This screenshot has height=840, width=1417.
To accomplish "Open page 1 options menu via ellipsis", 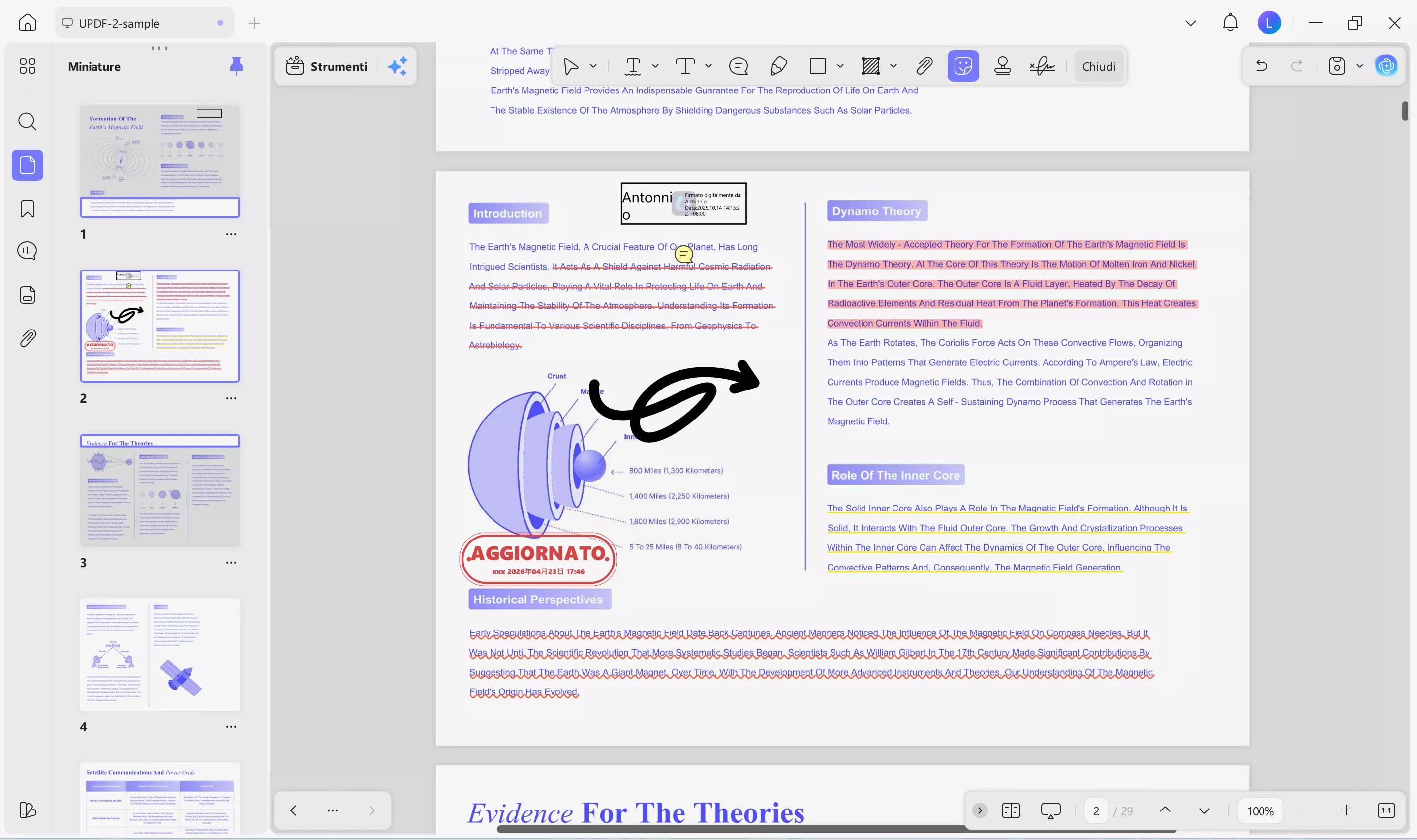I will (231, 234).
